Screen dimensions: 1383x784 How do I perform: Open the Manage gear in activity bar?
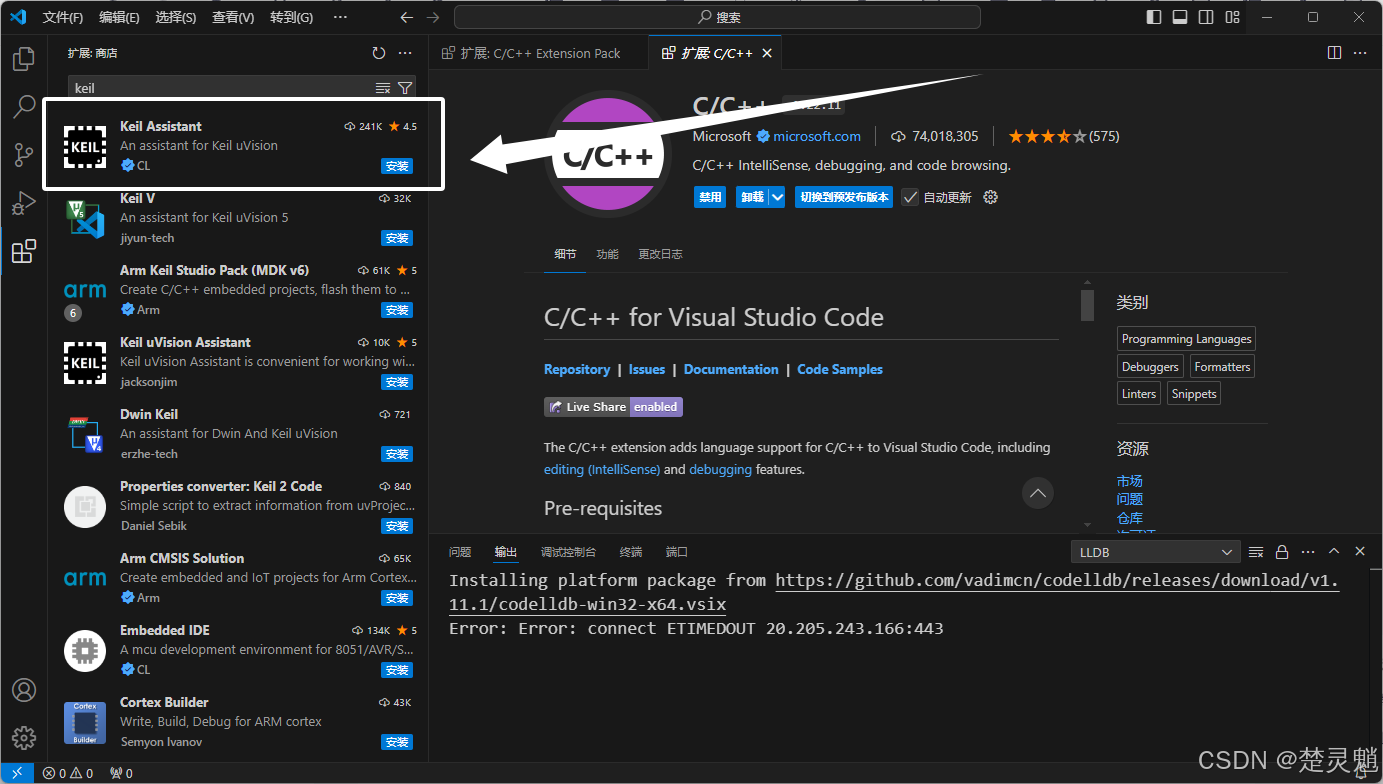pyautogui.click(x=24, y=738)
